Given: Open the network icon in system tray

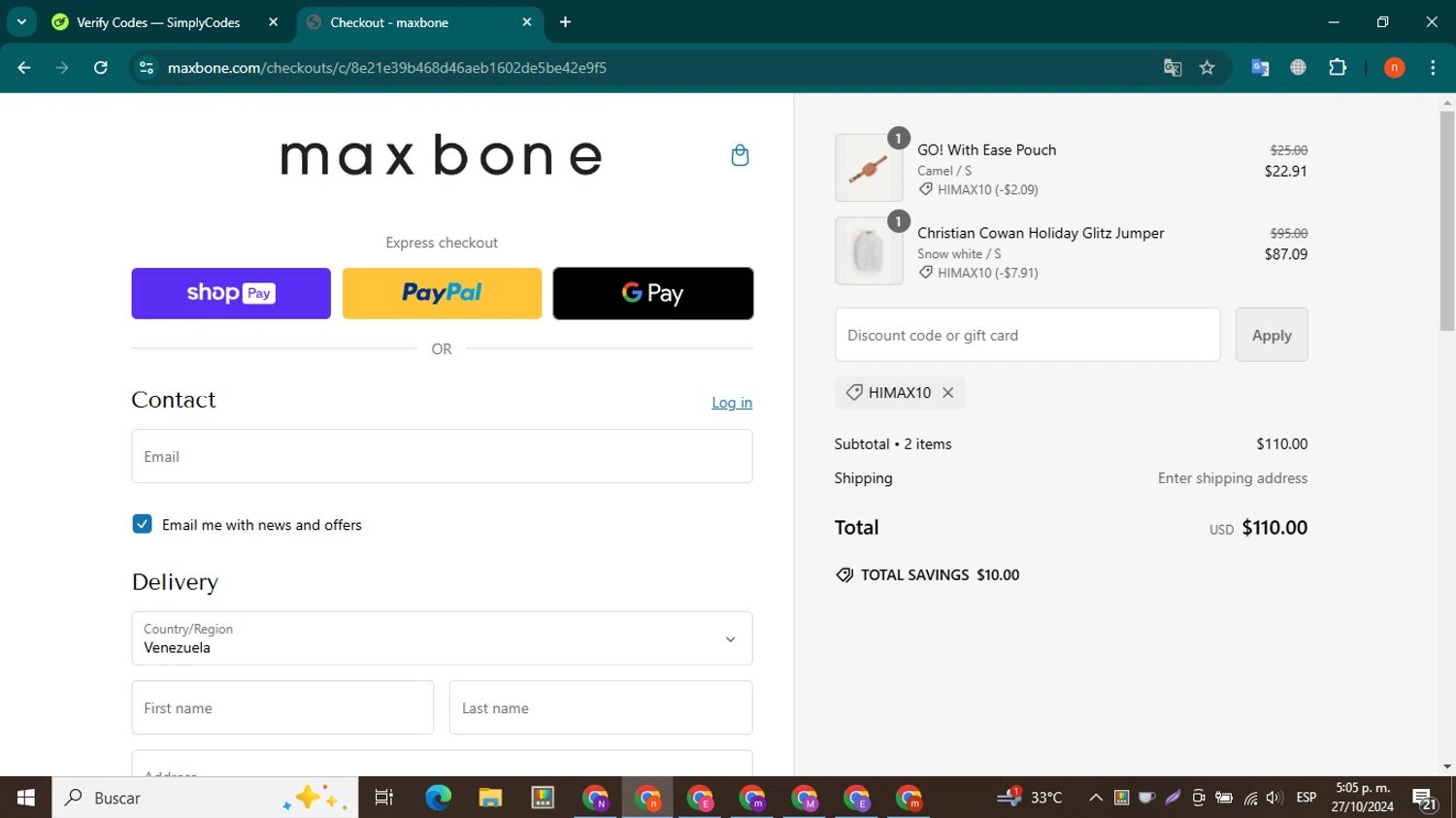Looking at the screenshot, I should click(1250, 798).
